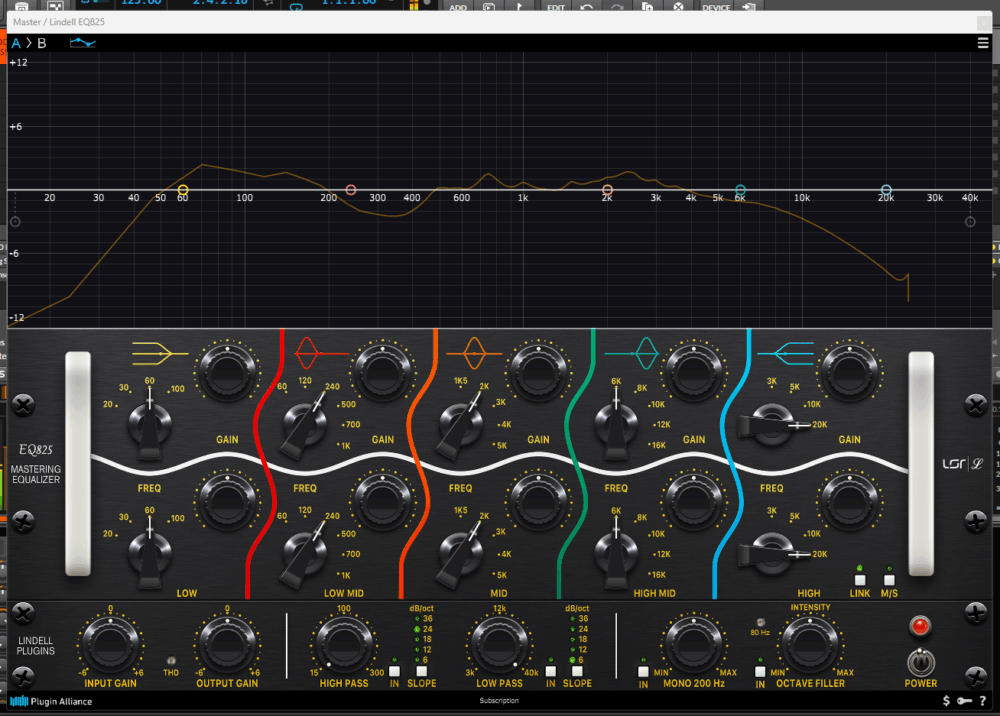
Task: Click the upper Low band gain knob
Action: 227,372
